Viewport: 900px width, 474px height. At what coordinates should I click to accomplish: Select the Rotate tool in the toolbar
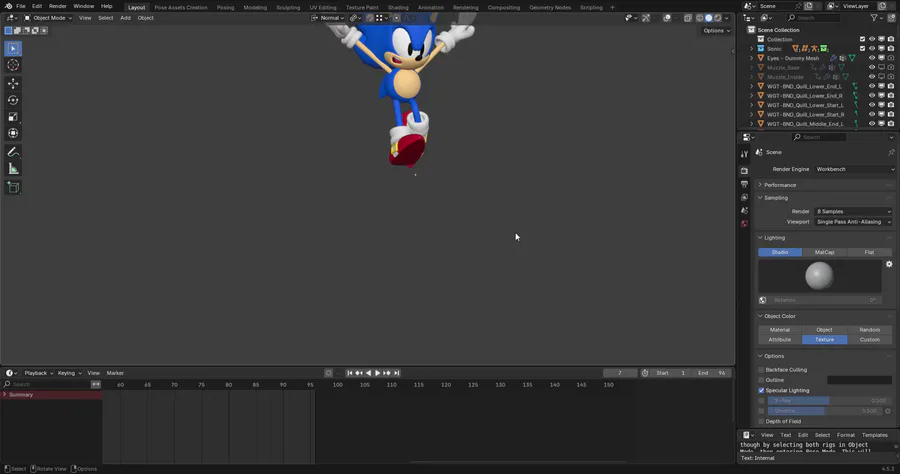pos(13,100)
